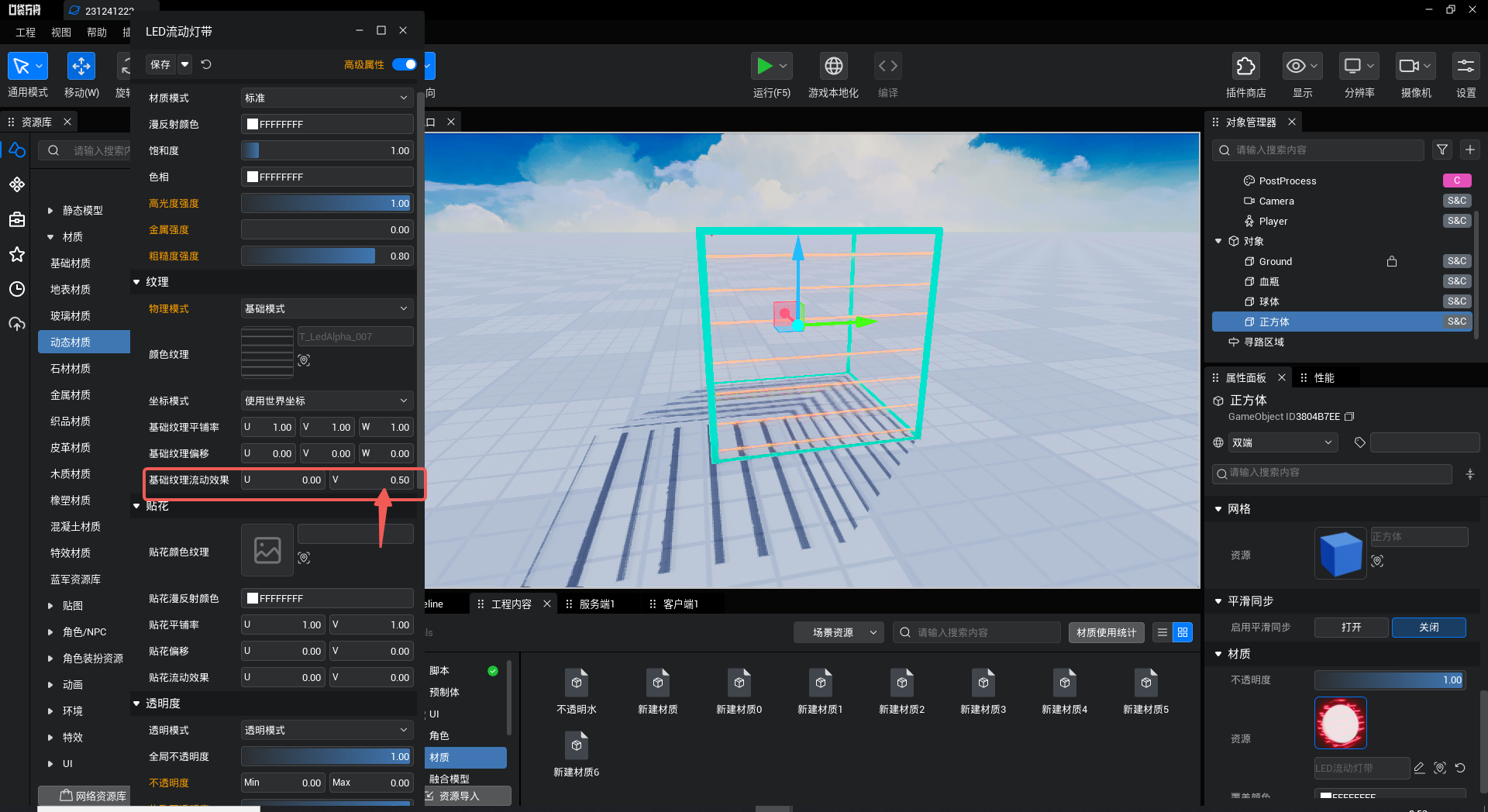Select the 动态材质 category

point(84,342)
